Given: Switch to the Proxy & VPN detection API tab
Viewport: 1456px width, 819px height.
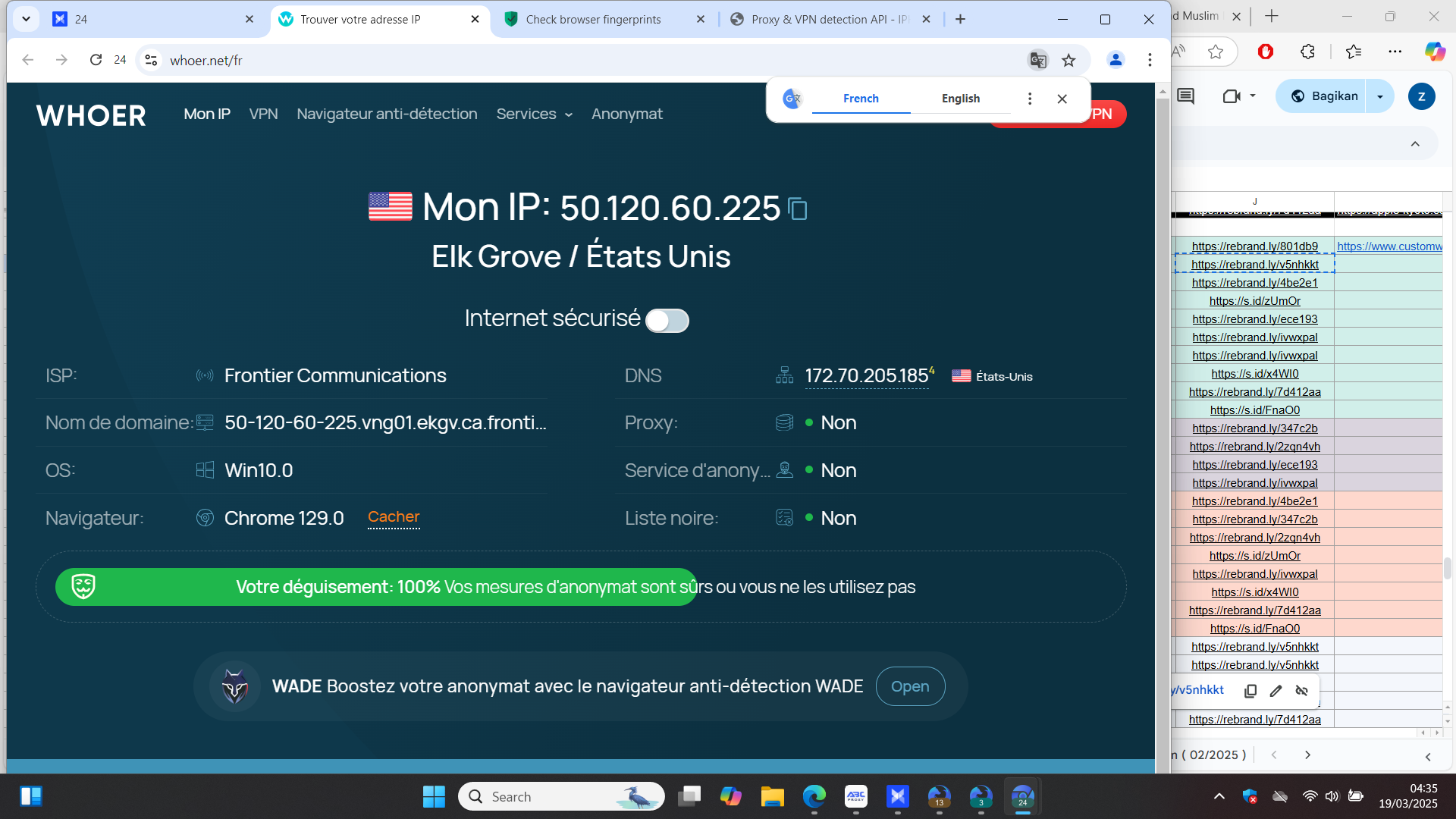Looking at the screenshot, I should (830, 19).
